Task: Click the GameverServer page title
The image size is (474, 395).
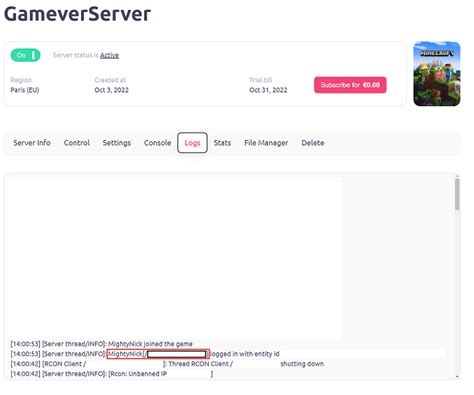Action: [77, 14]
